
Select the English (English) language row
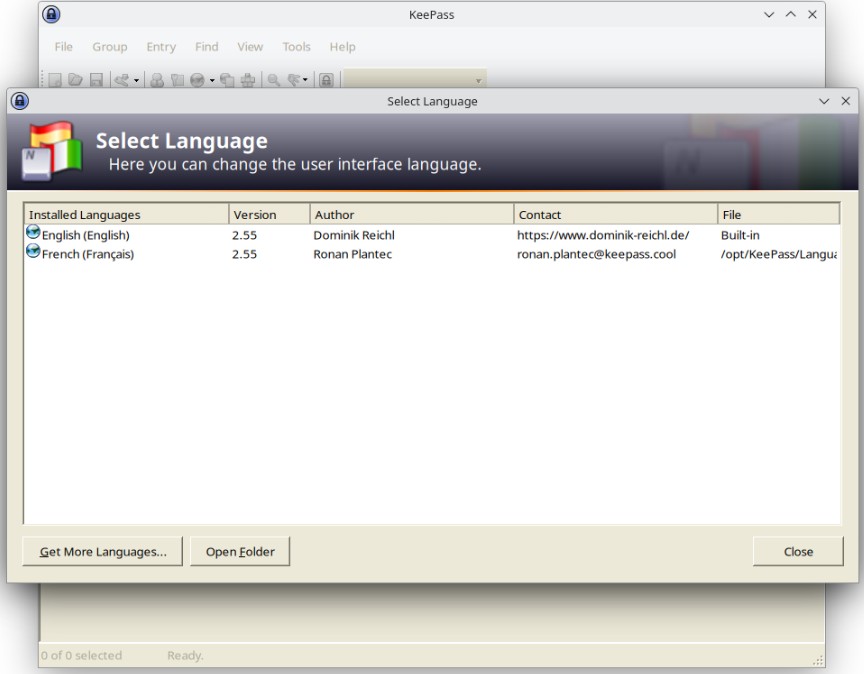pyautogui.click(x=432, y=235)
